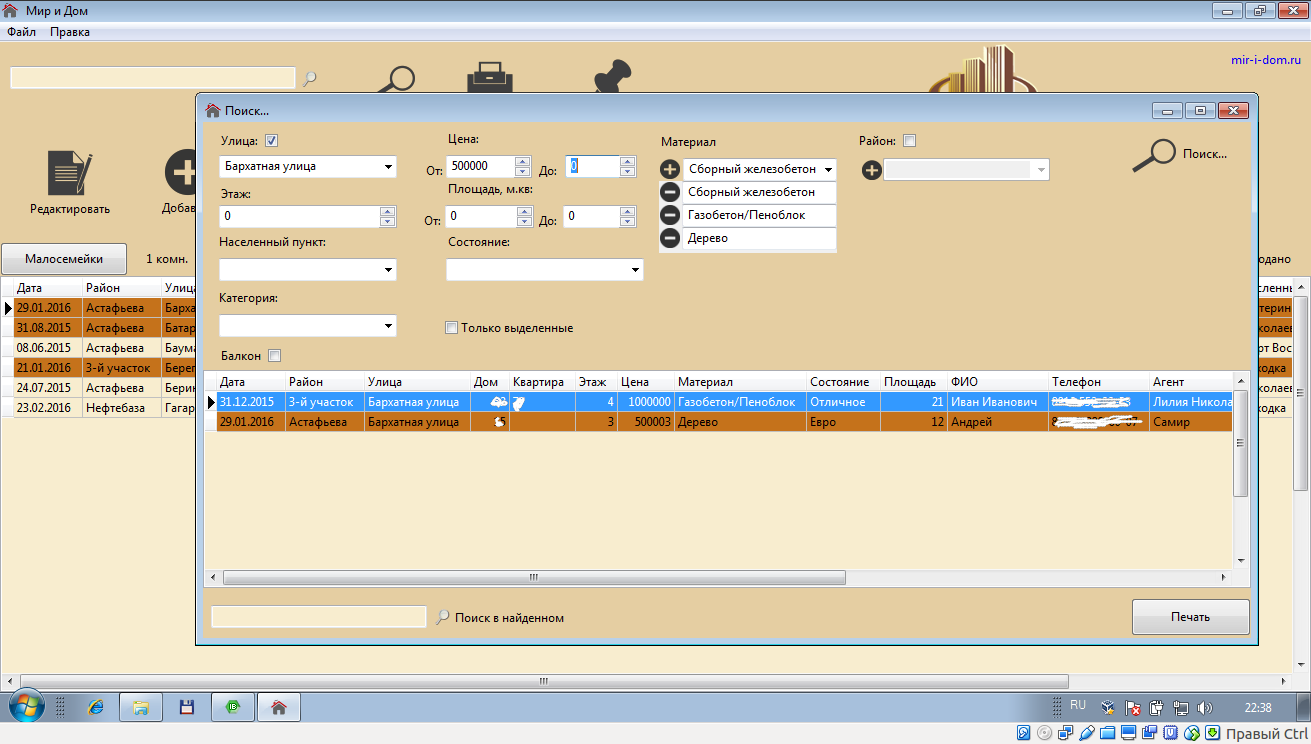This screenshot has width=1311, height=744.
Task: Click the printer icon in main toolbar
Action: (490, 78)
